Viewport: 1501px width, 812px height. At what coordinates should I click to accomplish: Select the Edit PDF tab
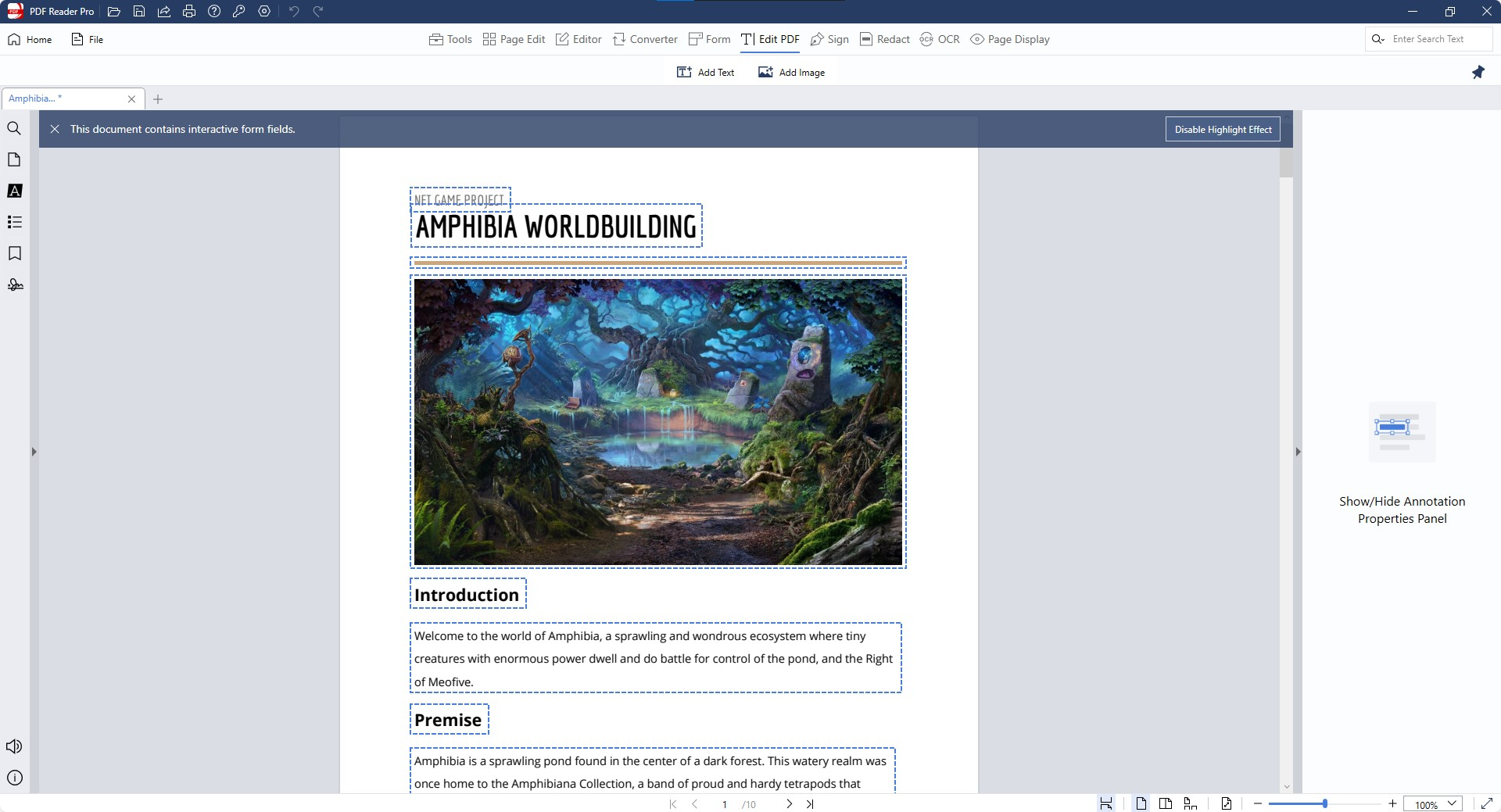pos(770,39)
